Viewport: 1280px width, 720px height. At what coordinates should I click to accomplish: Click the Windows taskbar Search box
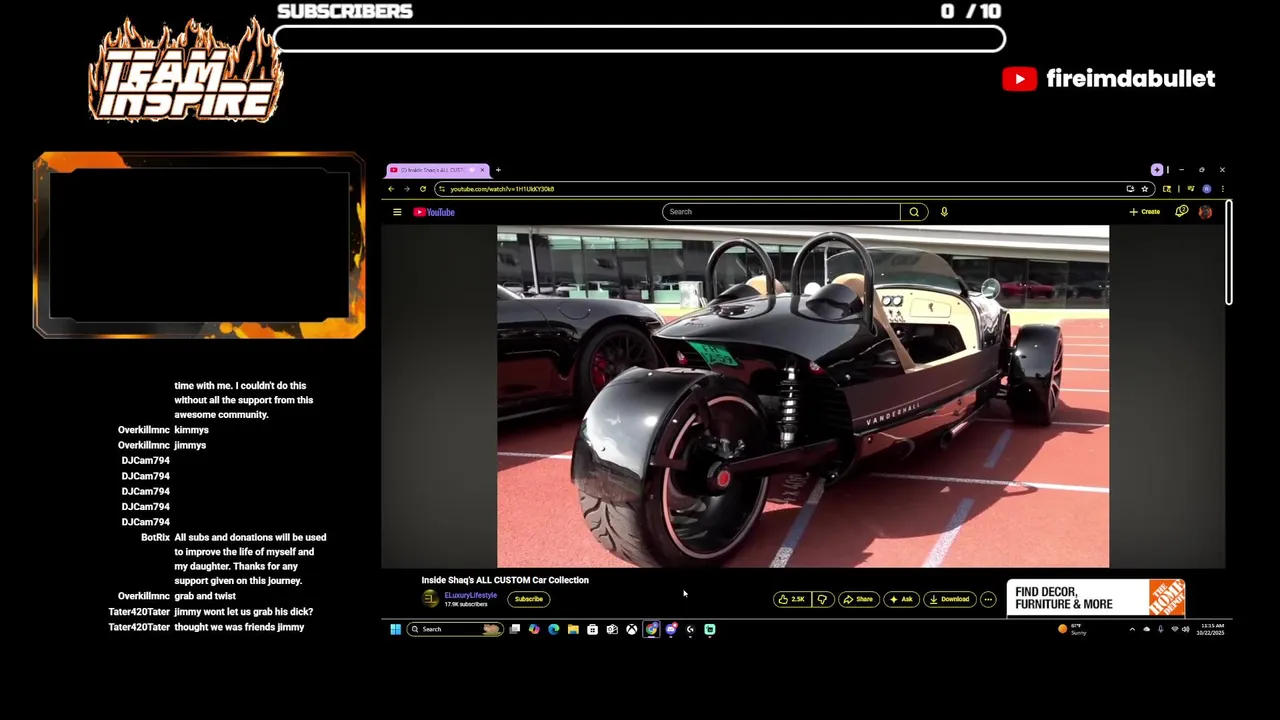(454, 629)
